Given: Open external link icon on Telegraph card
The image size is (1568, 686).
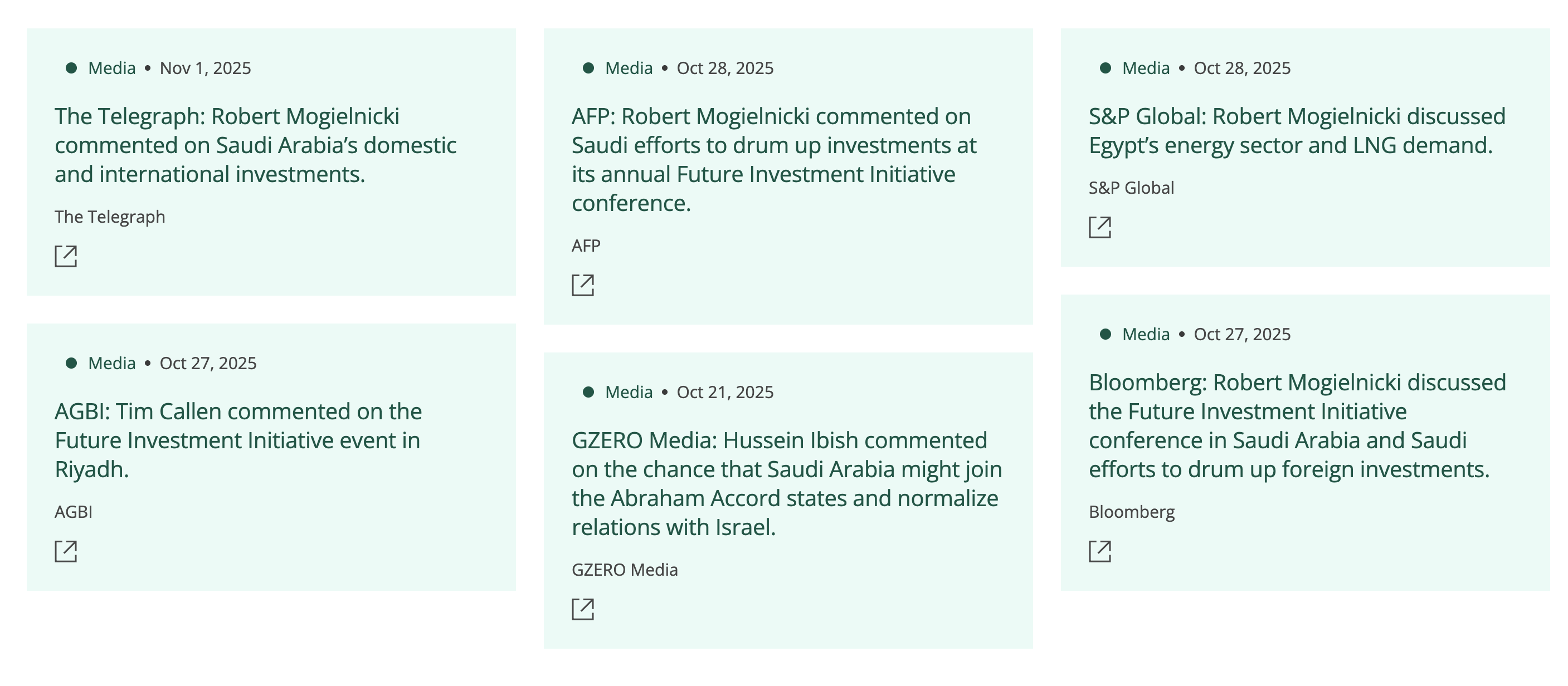Looking at the screenshot, I should tap(66, 256).
